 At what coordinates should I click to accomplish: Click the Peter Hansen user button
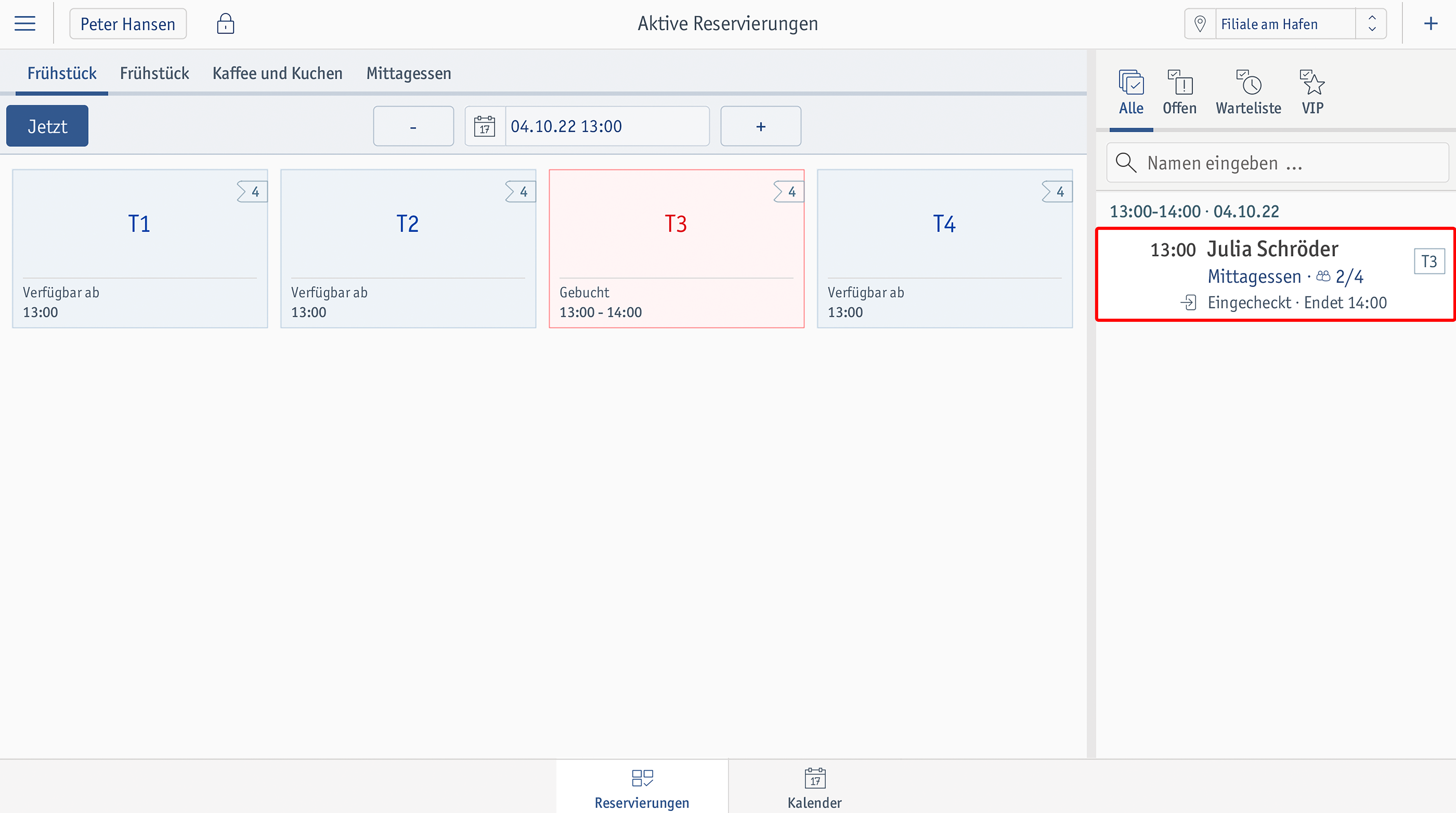click(128, 24)
